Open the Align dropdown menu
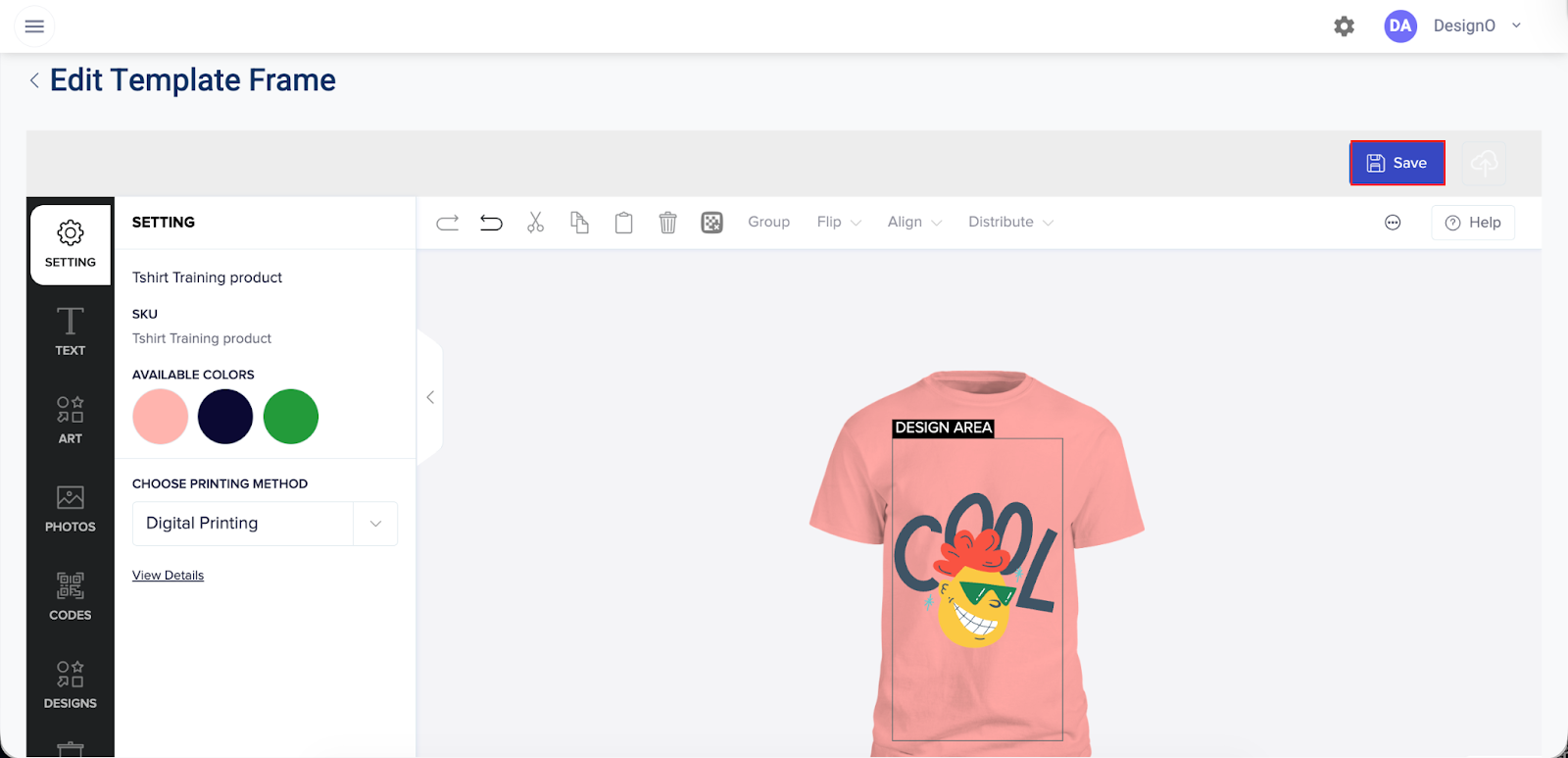1568x758 pixels. click(x=914, y=223)
